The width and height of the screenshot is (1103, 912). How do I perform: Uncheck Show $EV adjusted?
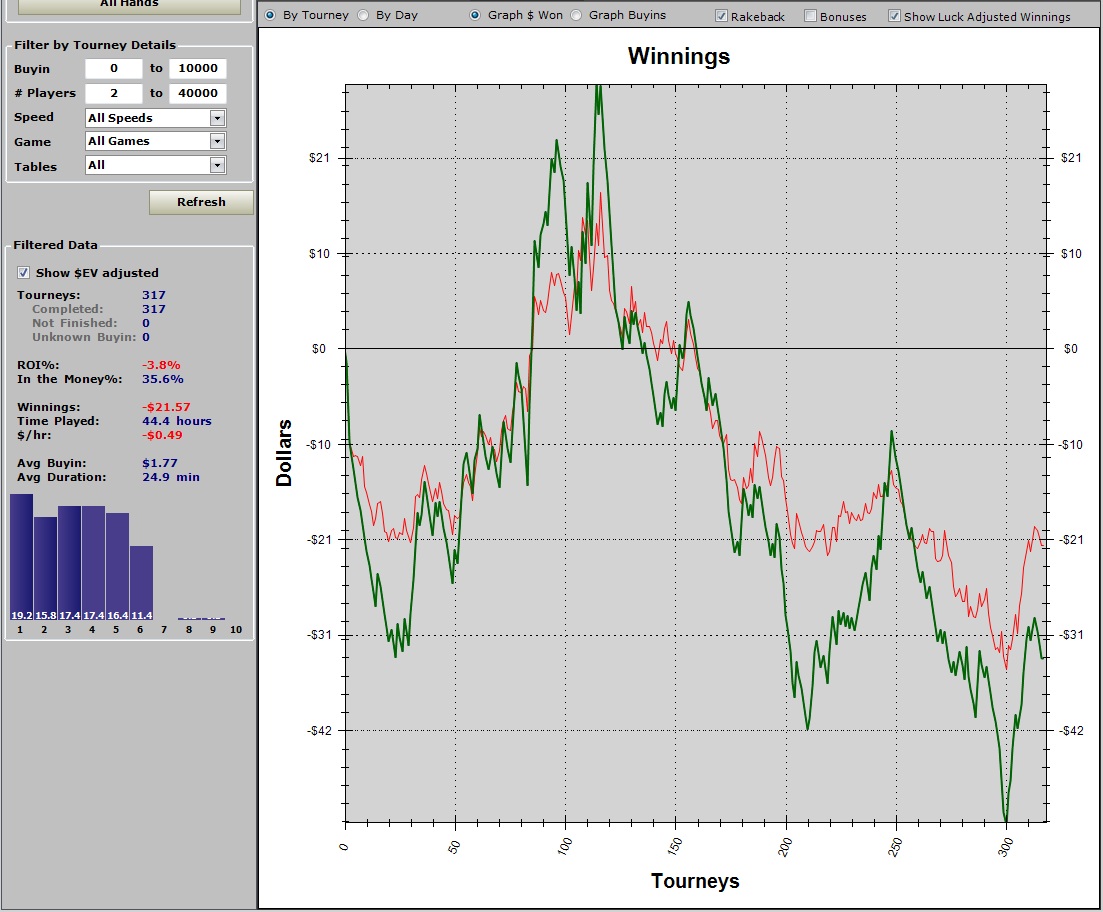pos(24,272)
